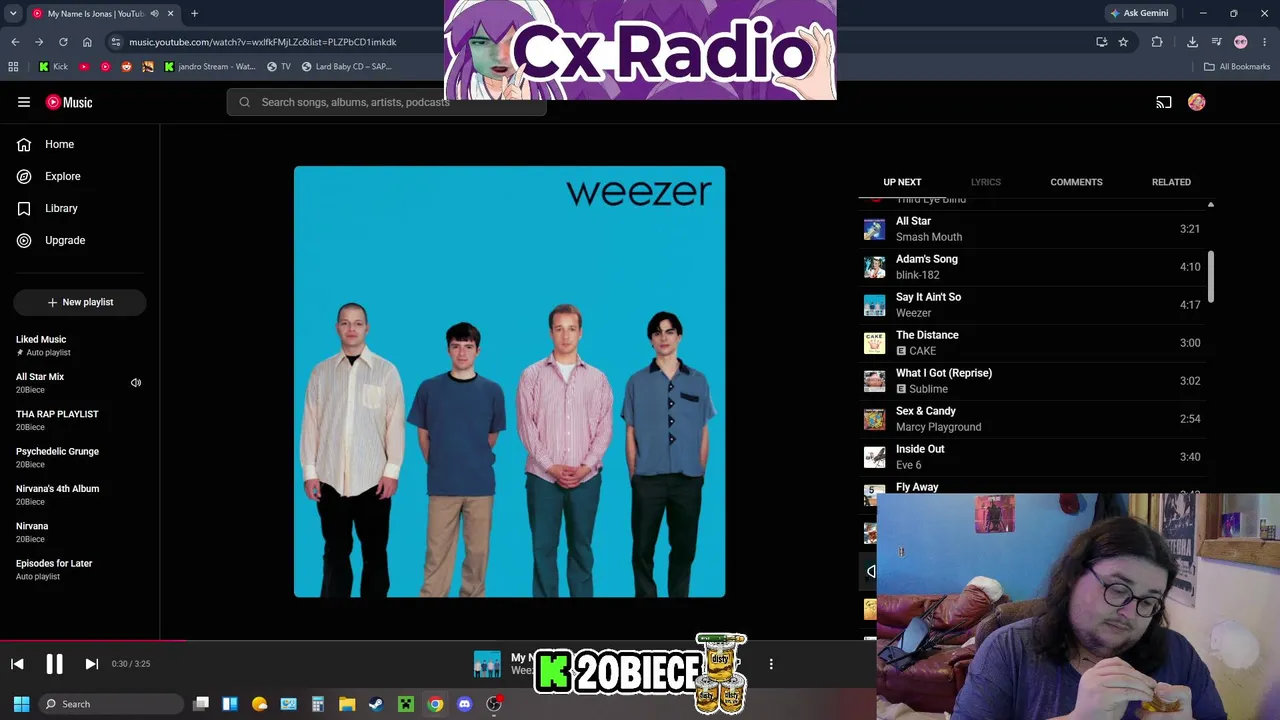Switch to the RELATED tab
The image size is (1280, 720).
click(1171, 182)
